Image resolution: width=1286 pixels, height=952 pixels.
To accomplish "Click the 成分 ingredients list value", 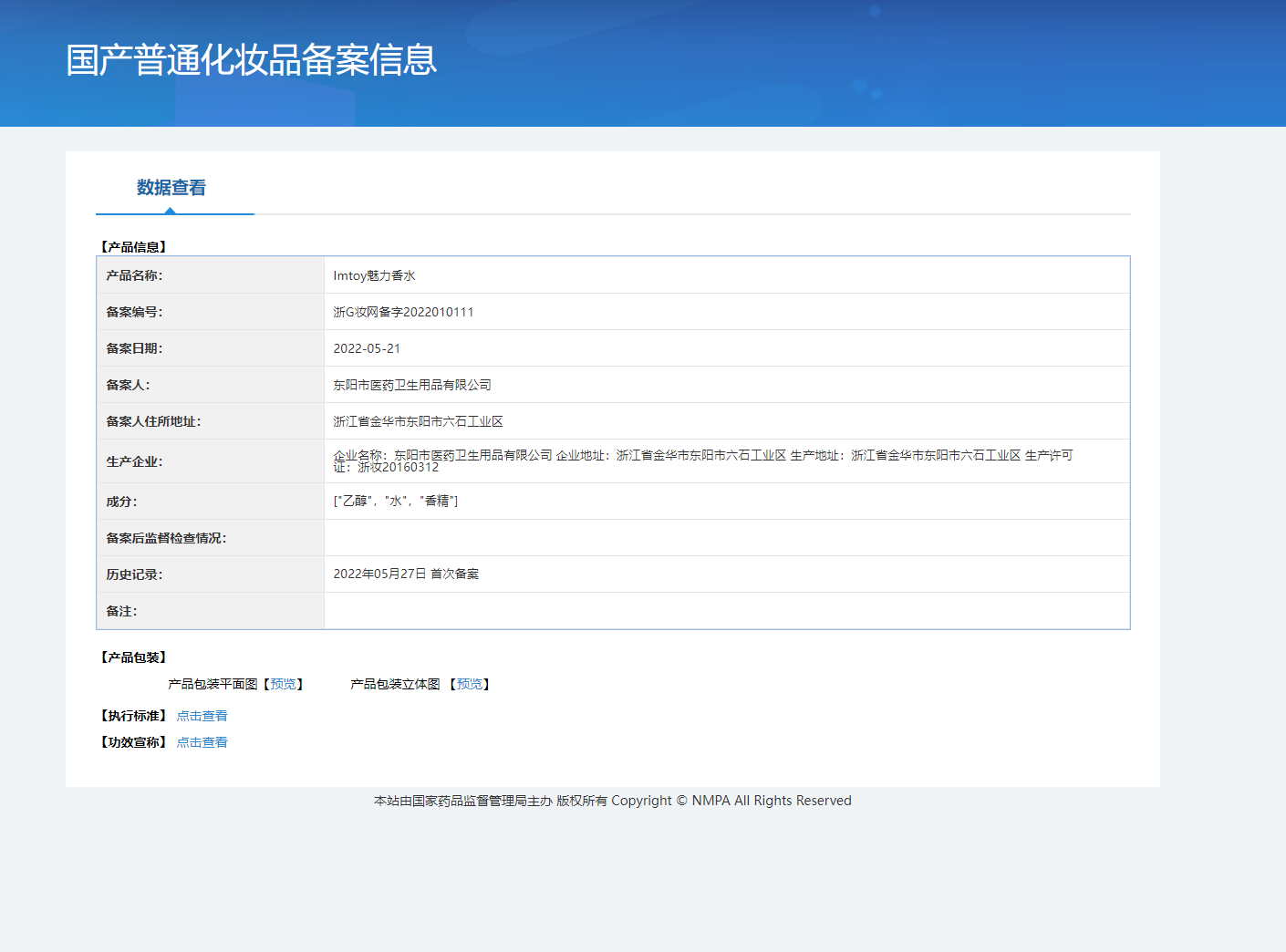I will point(396,501).
